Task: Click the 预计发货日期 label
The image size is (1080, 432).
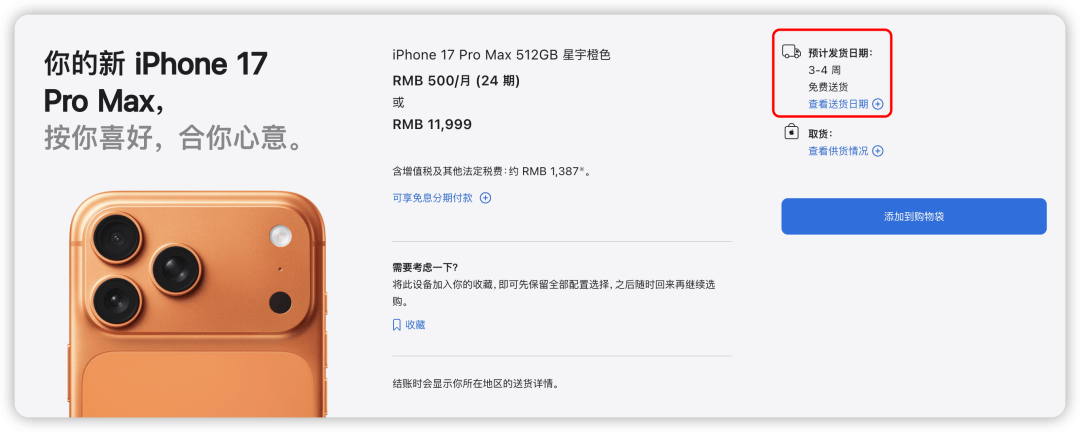Action: pyautogui.click(x=840, y=53)
